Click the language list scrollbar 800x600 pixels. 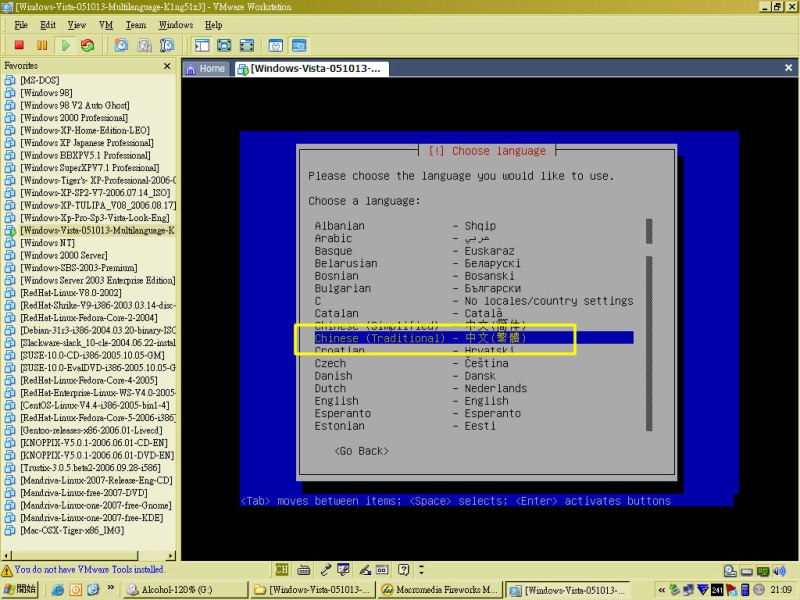[x=649, y=325]
